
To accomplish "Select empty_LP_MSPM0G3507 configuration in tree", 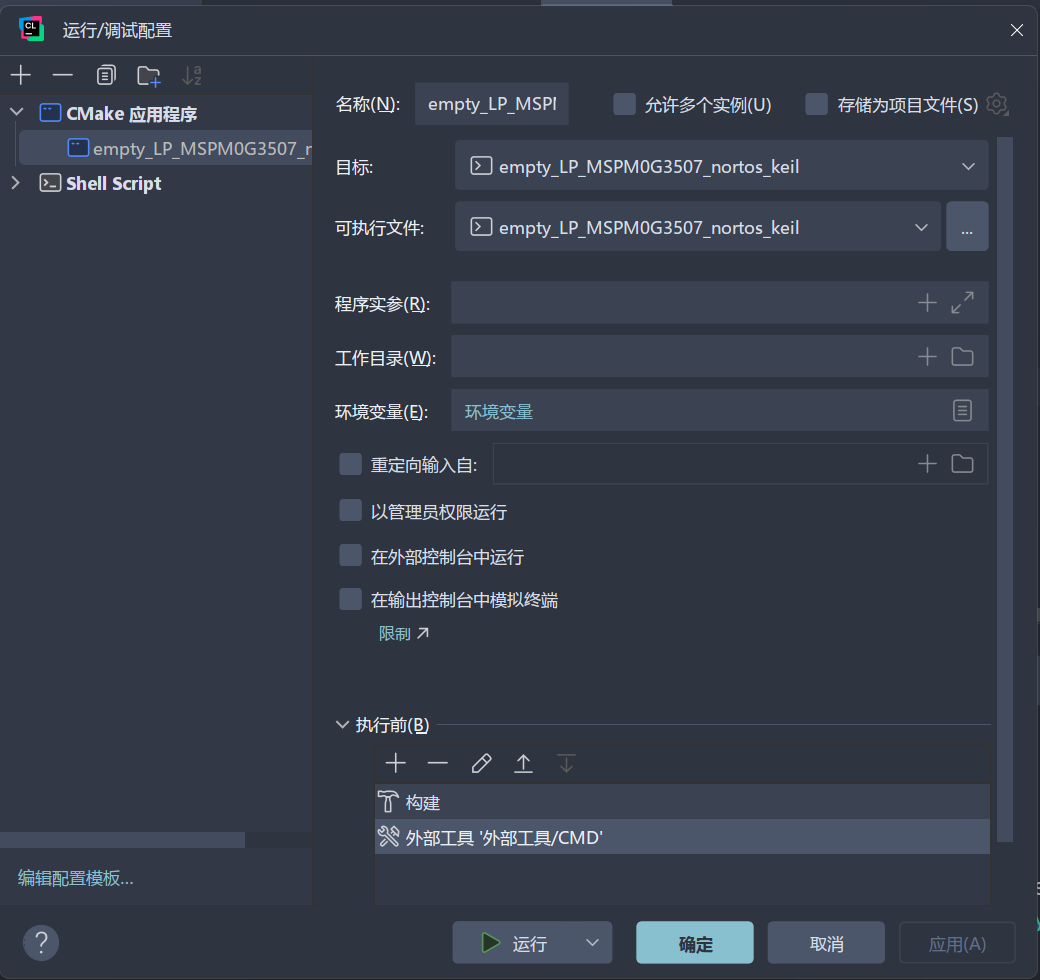I will [x=165, y=148].
